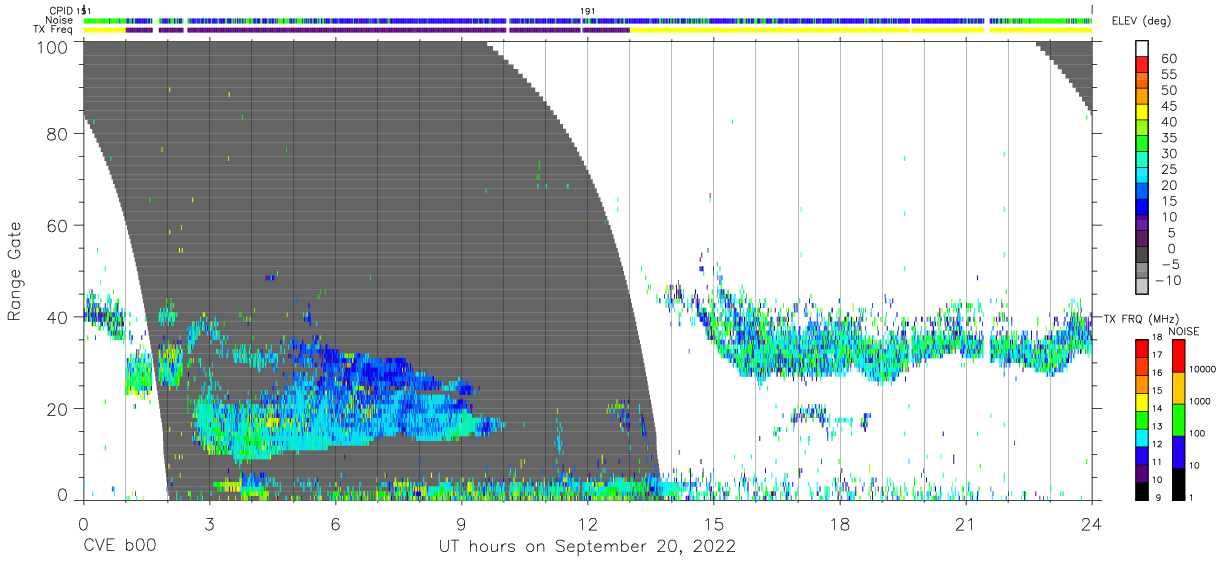Click the 'CVE b00' radar label

click(119, 547)
